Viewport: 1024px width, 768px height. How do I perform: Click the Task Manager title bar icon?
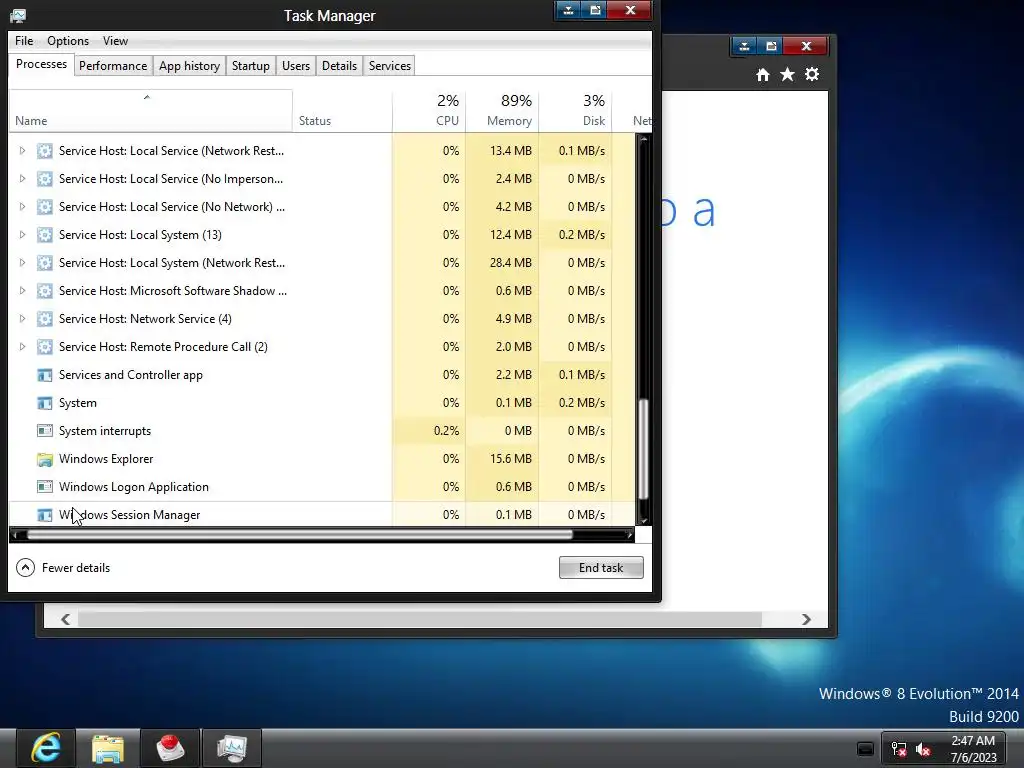tap(18, 16)
